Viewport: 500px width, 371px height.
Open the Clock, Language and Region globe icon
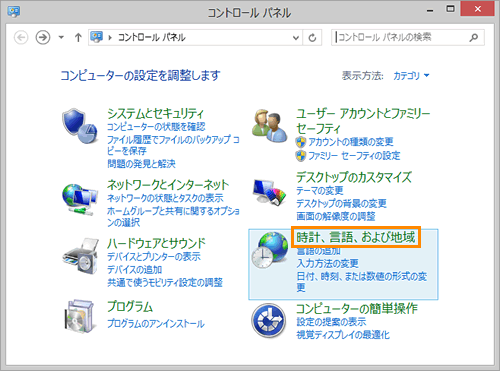(269, 251)
